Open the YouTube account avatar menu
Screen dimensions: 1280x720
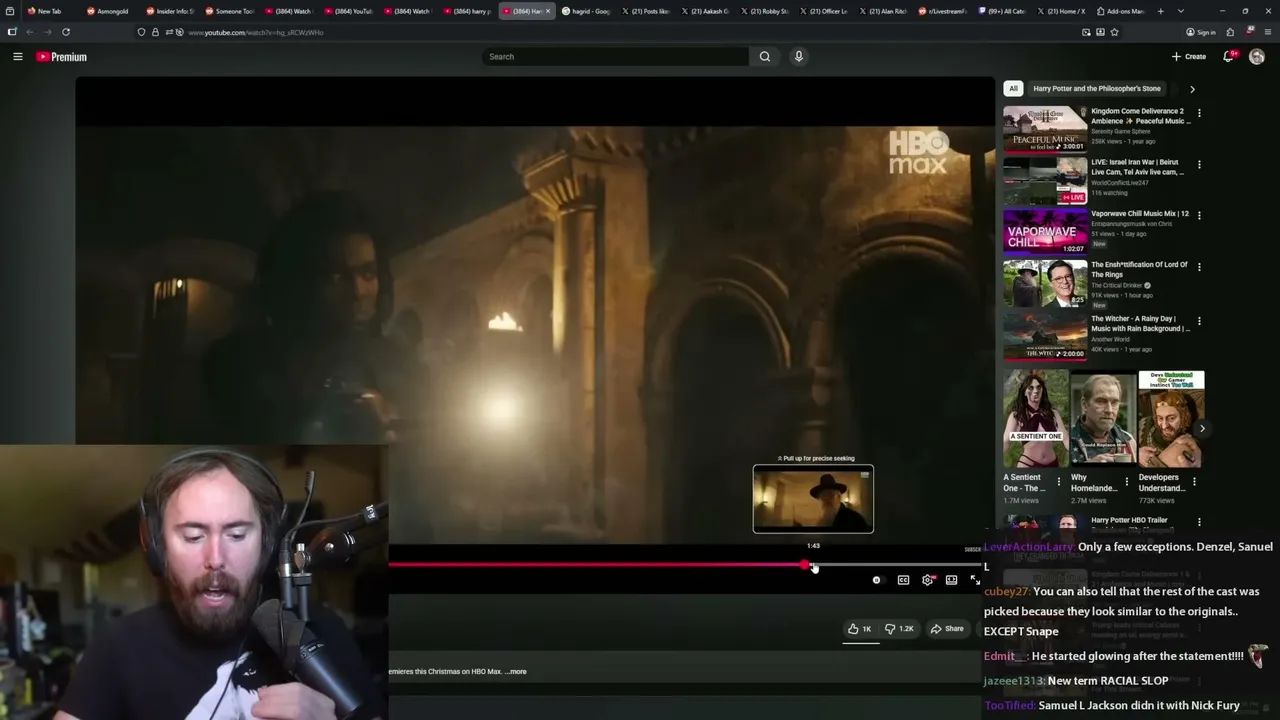point(1257,57)
